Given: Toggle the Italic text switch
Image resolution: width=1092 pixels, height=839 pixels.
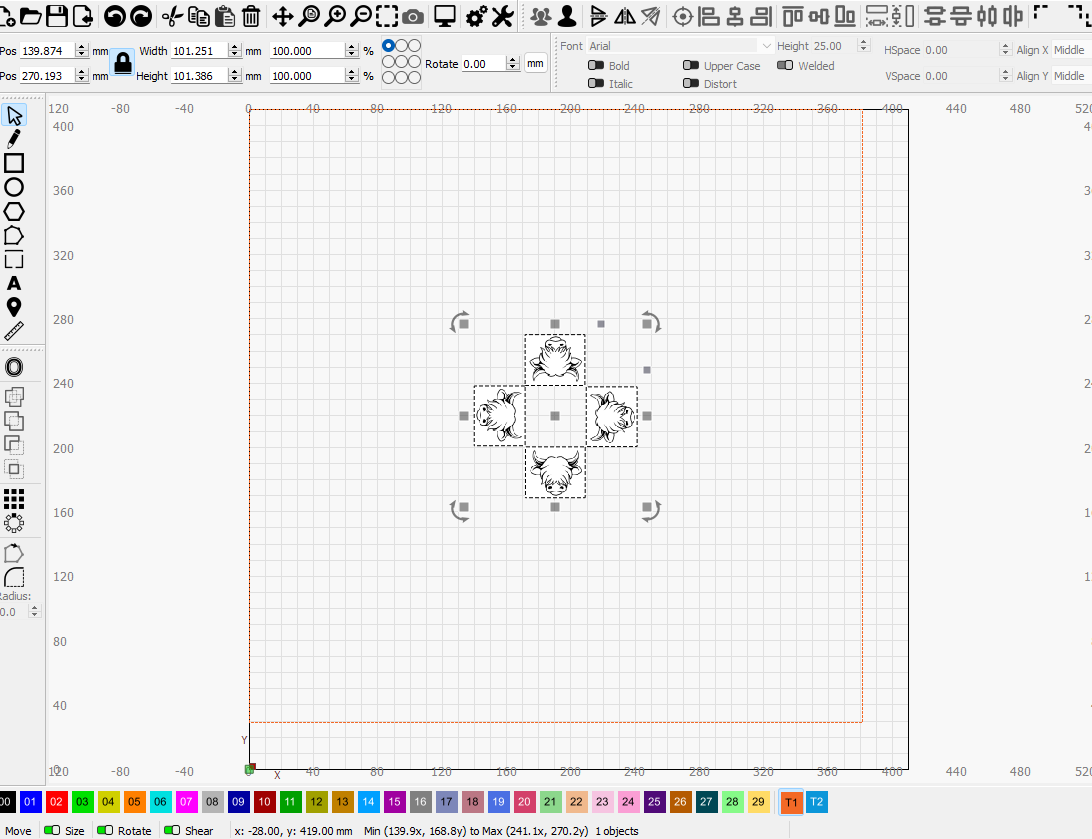Looking at the screenshot, I should [x=595, y=84].
